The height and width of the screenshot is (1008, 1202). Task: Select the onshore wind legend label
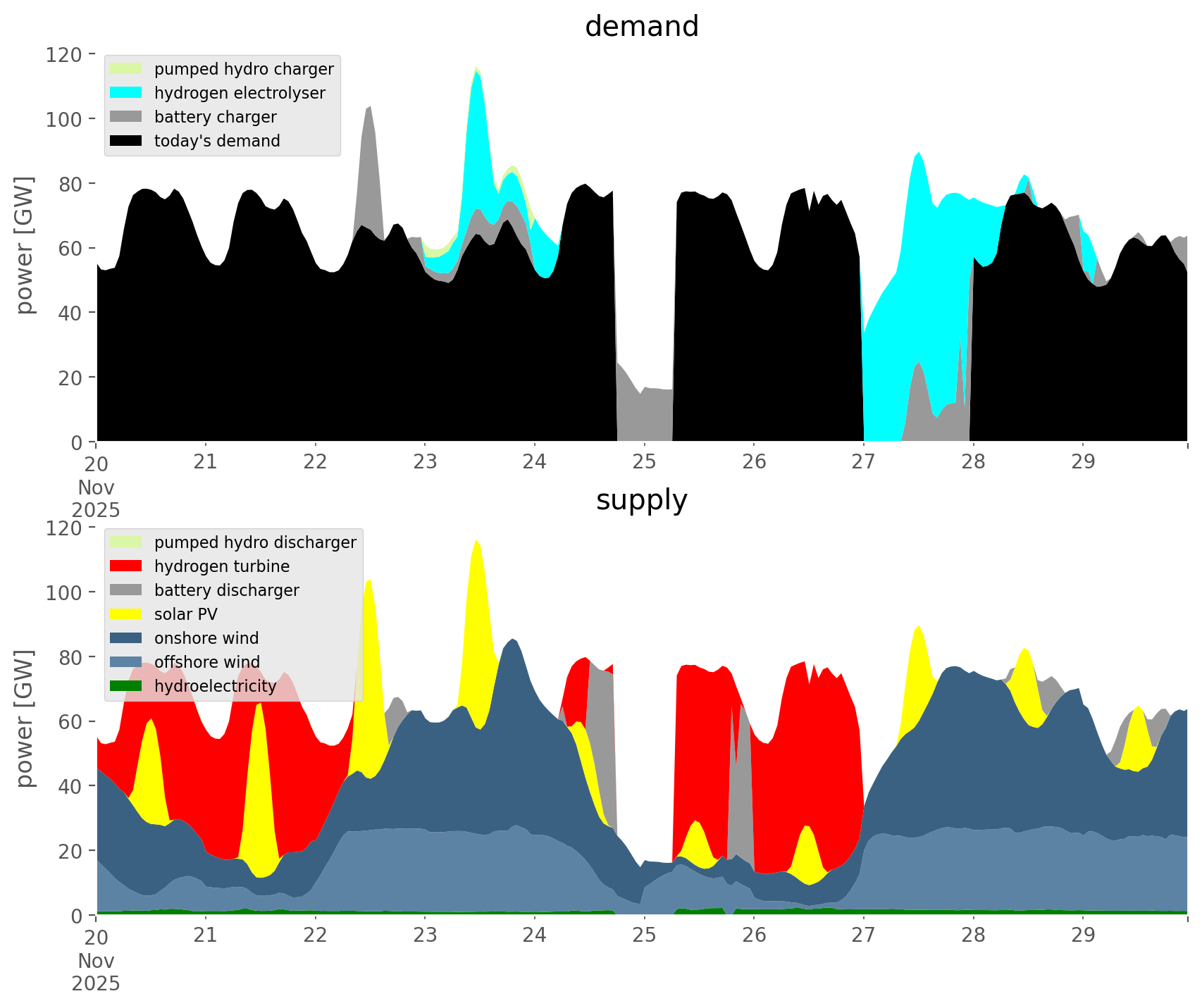click(x=206, y=638)
